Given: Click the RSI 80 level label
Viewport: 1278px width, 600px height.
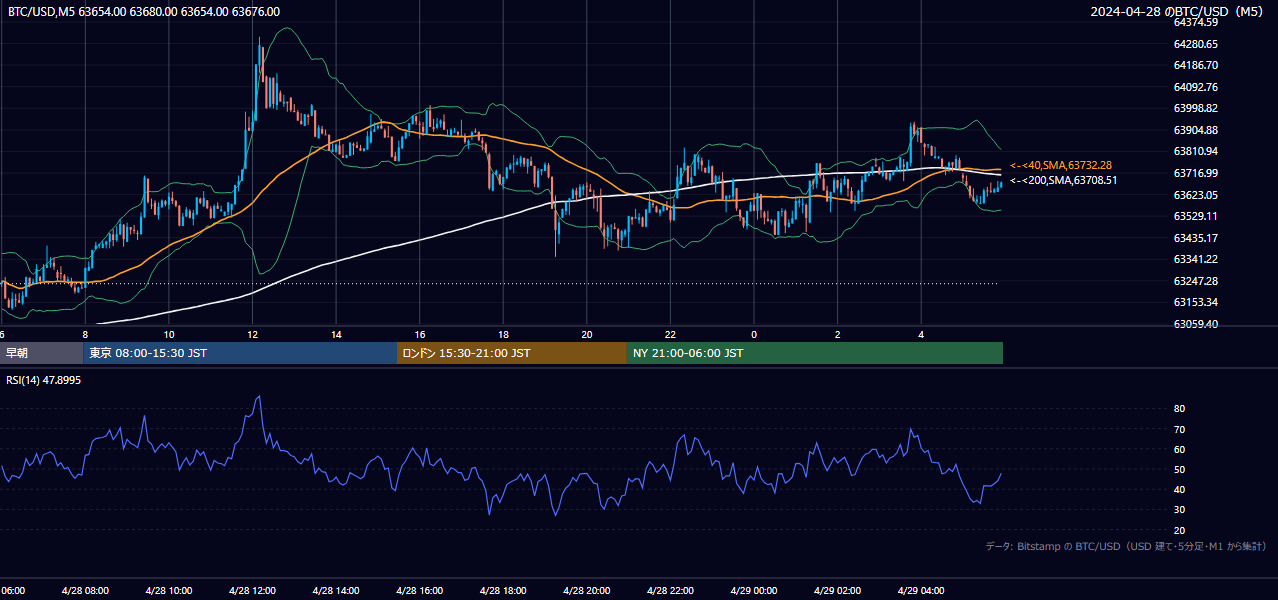Looking at the screenshot, I should pyautogui.click(x=1180, y=409).
